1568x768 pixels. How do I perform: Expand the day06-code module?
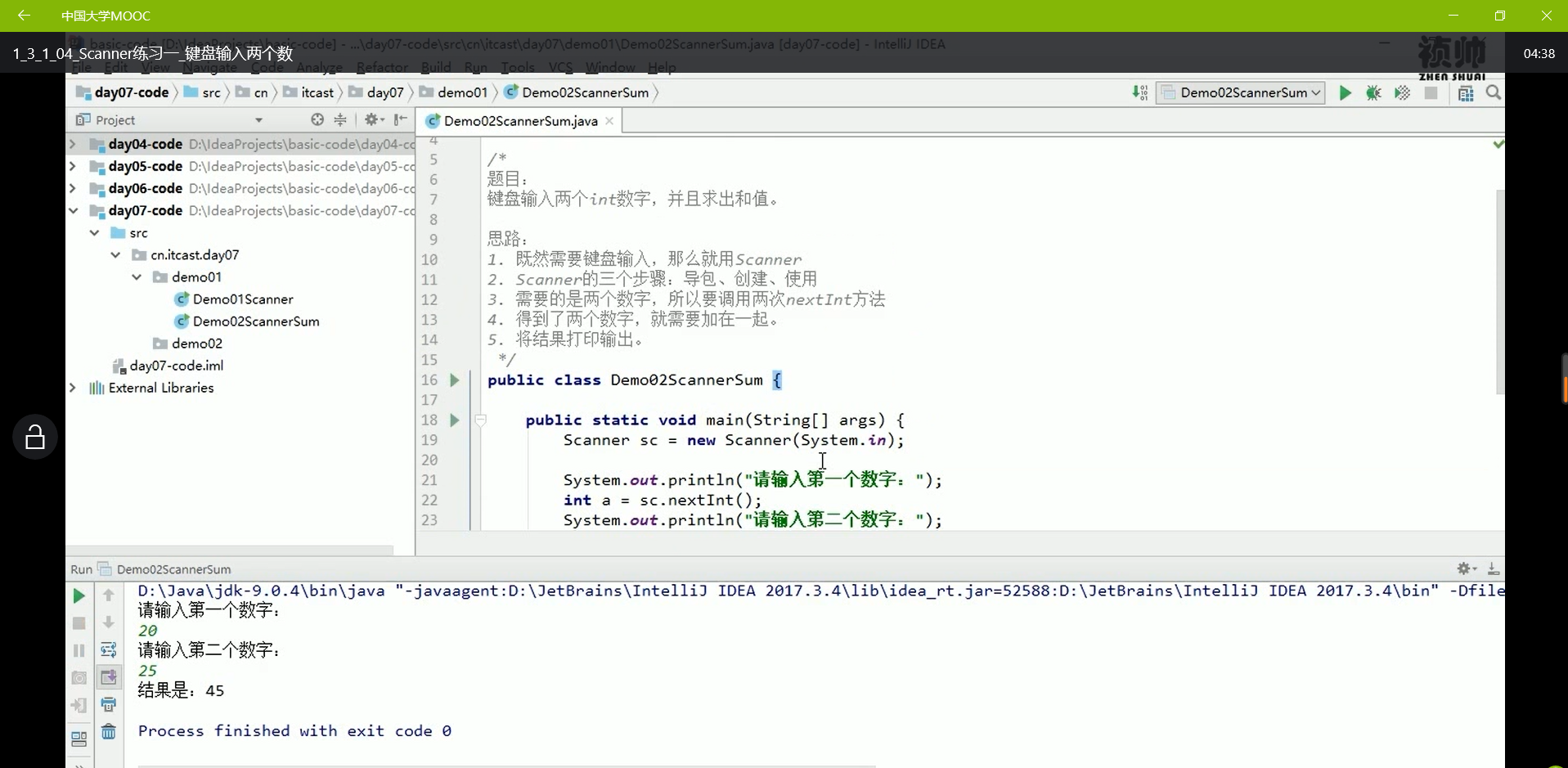coord(73,188)
